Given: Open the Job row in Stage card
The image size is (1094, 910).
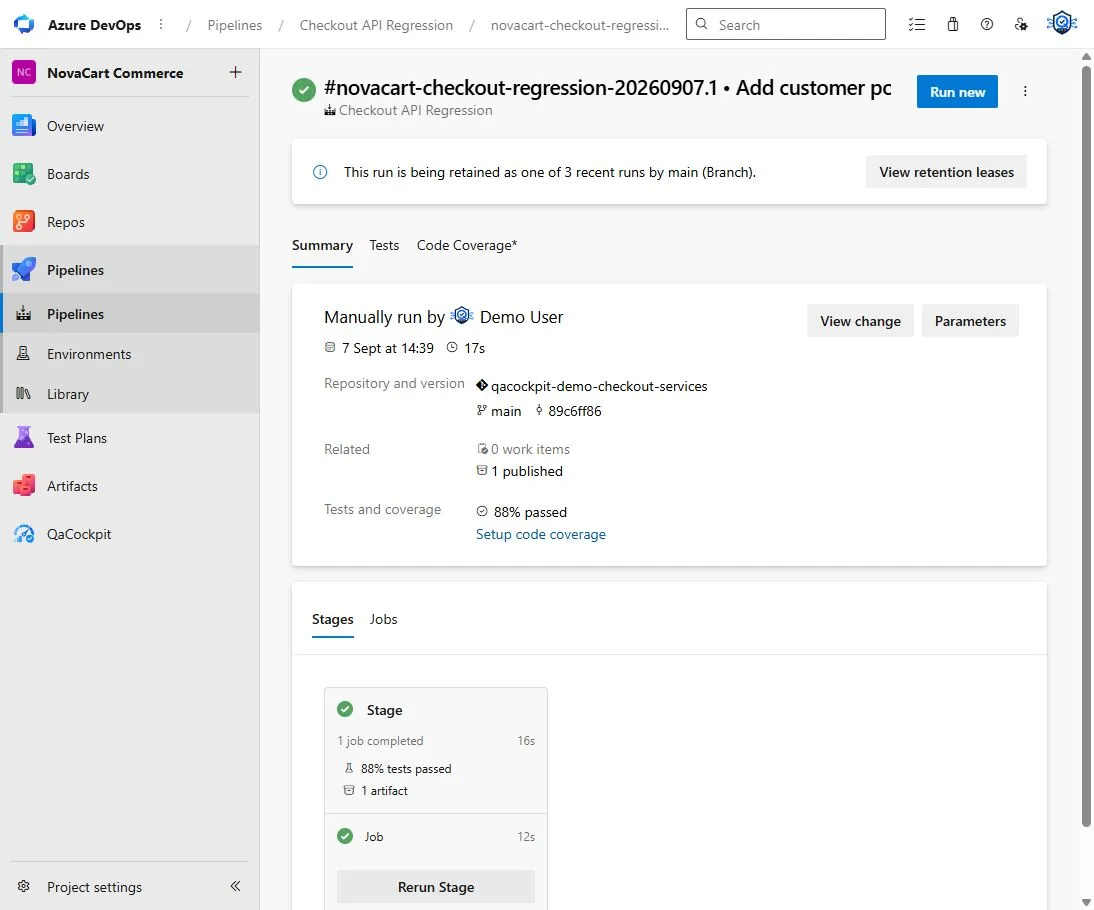Looking at the screenshot, I should pyautogui.click(x=436, y=837).
